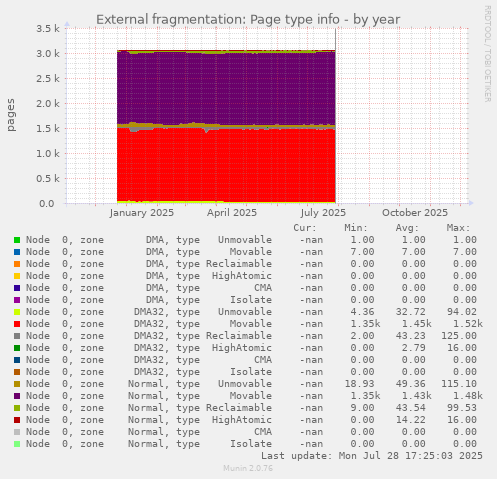The image size is (497, 479).
Task: Click the Normal Reclaimable max value '99.53'
Action: click(462, 408)
